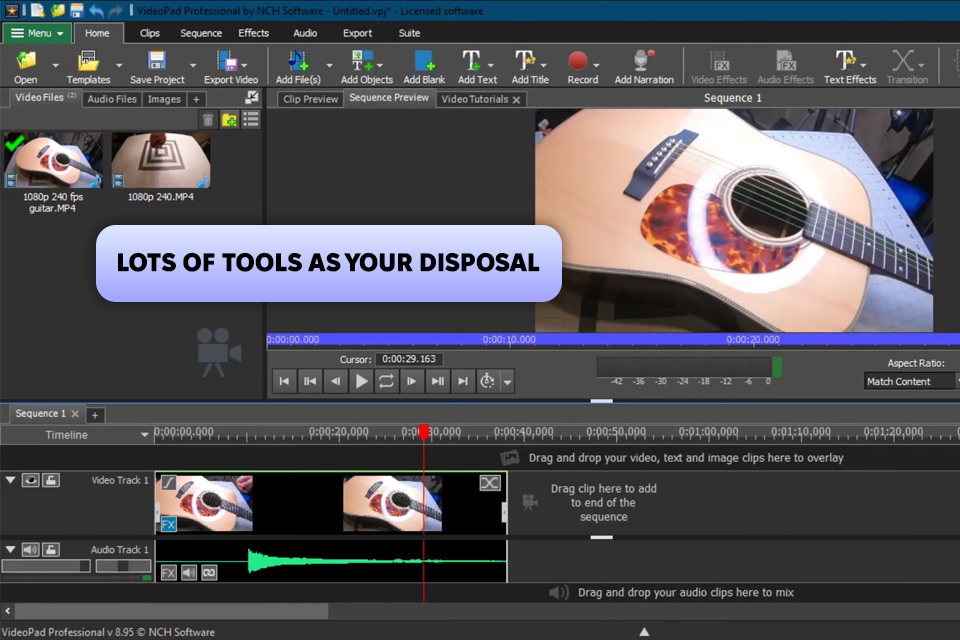The height and width of the screenshot is (640, 960).
Task: Open the Menu dropdown
Action: (37, 33)
